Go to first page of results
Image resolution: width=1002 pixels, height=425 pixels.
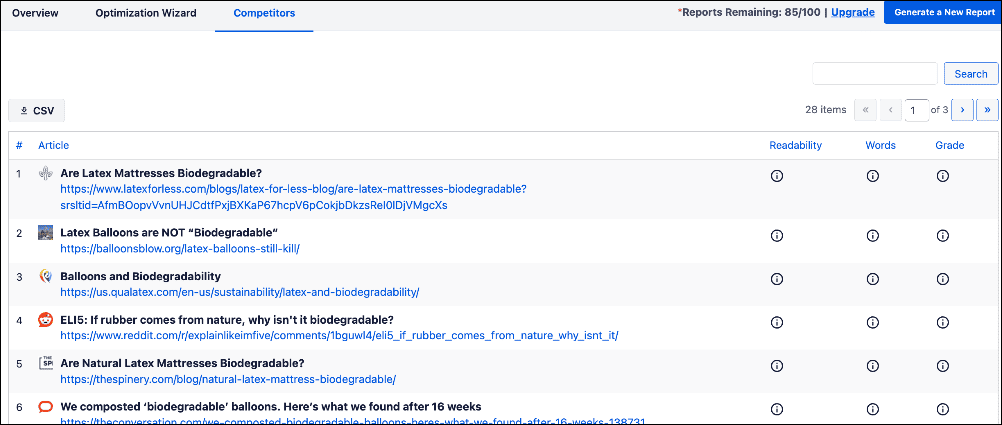click(x=865, y=110)
